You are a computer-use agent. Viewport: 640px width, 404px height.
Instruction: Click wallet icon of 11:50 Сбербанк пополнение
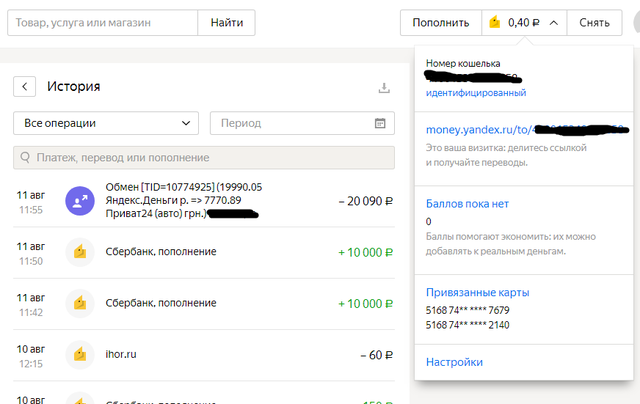tap(80, 252)
